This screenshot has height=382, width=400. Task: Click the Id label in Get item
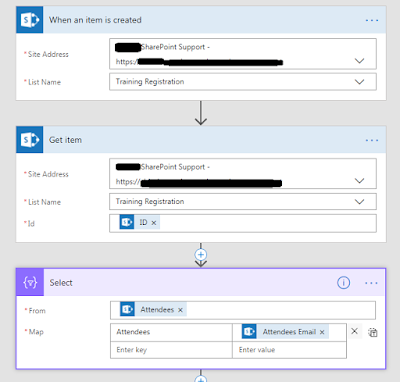pos(31,224)
